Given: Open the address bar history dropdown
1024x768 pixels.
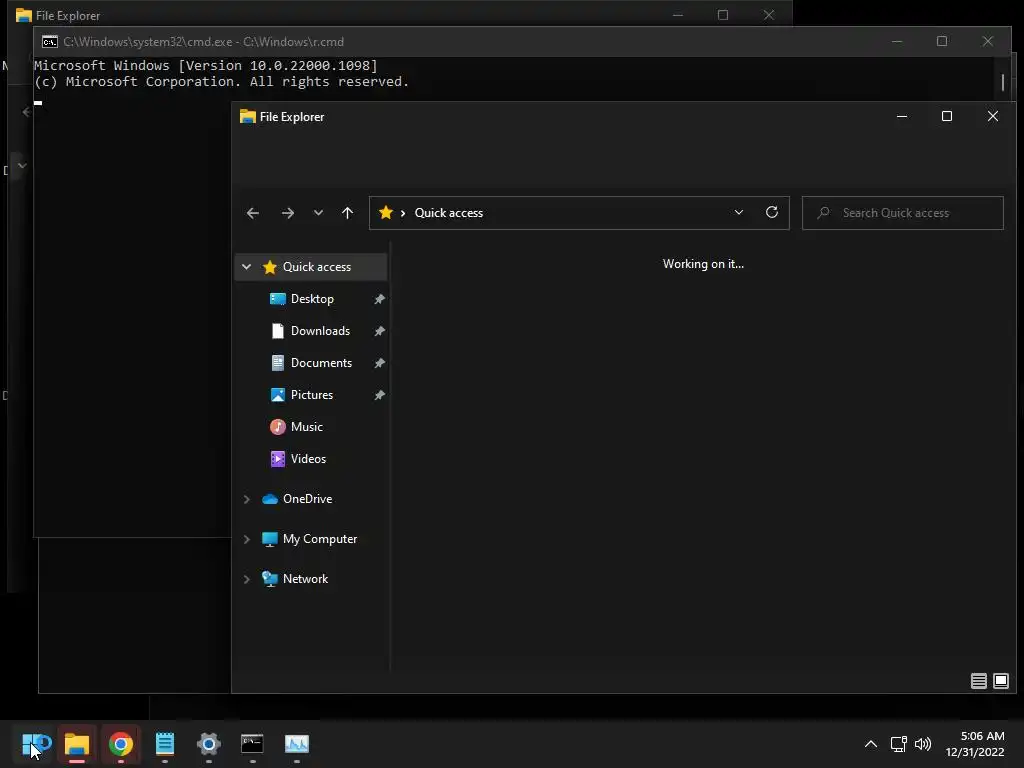Looking at the screenshot, I should tap(739, 213).
